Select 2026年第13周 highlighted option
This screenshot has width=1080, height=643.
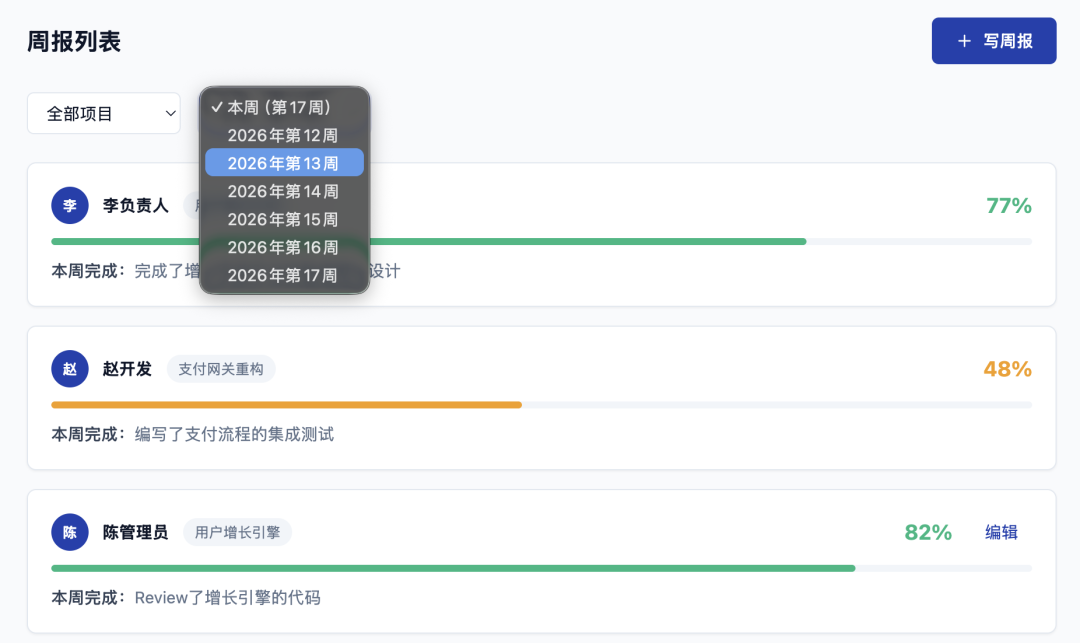284,163
